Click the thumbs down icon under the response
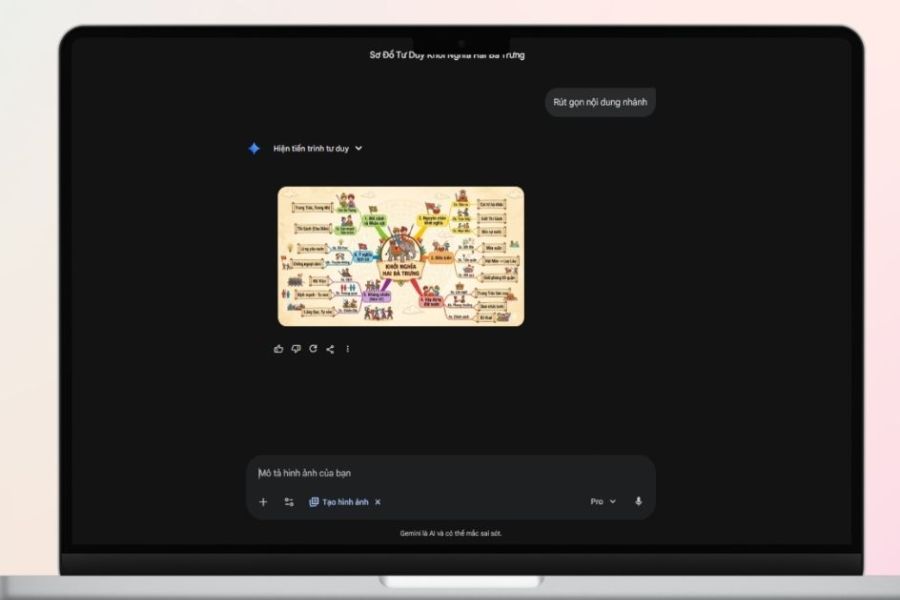 pos(295,349)
